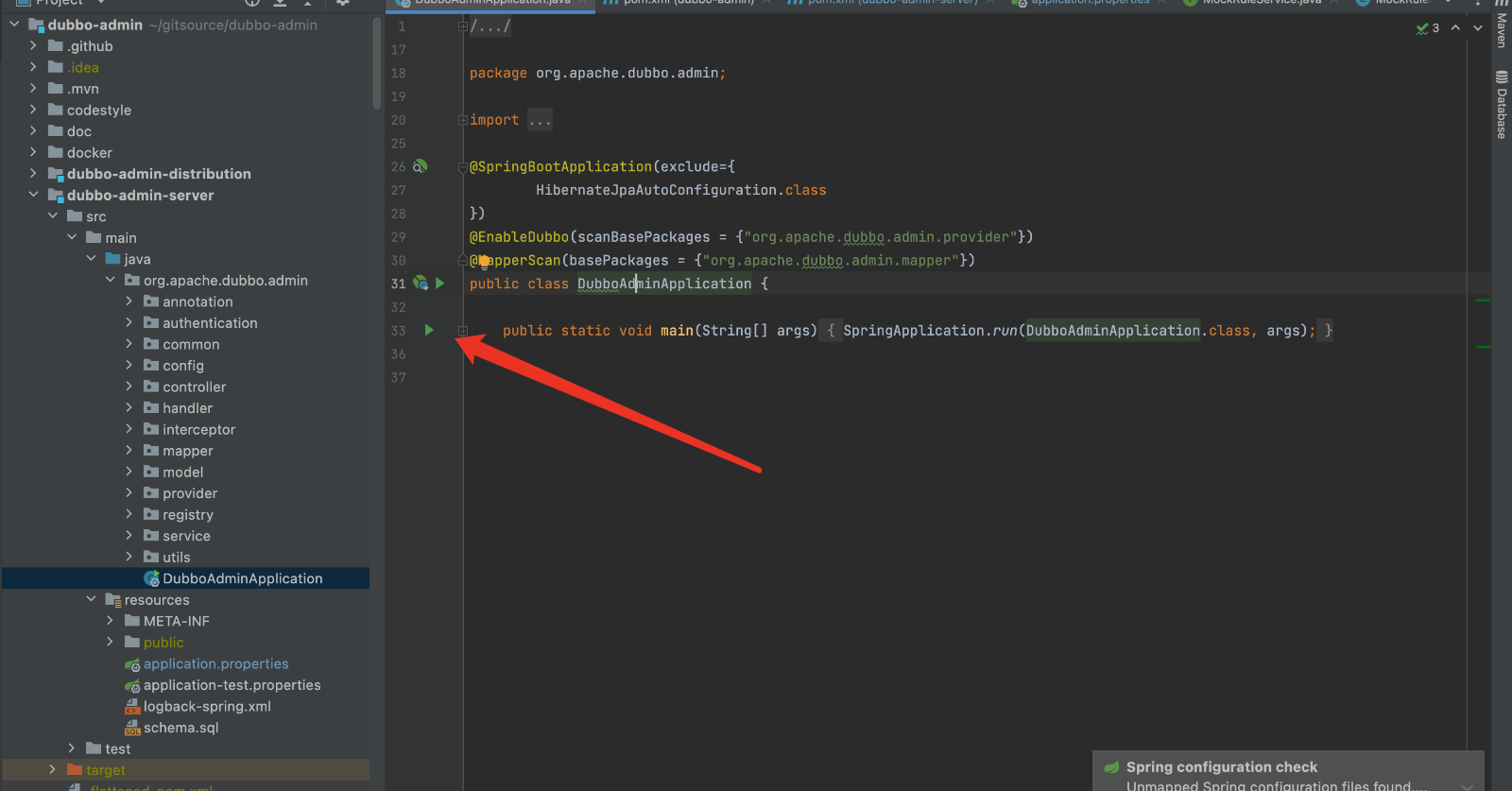
Task: Jump to previous highlighted problem using up arrow
Action: (1455, 27)
